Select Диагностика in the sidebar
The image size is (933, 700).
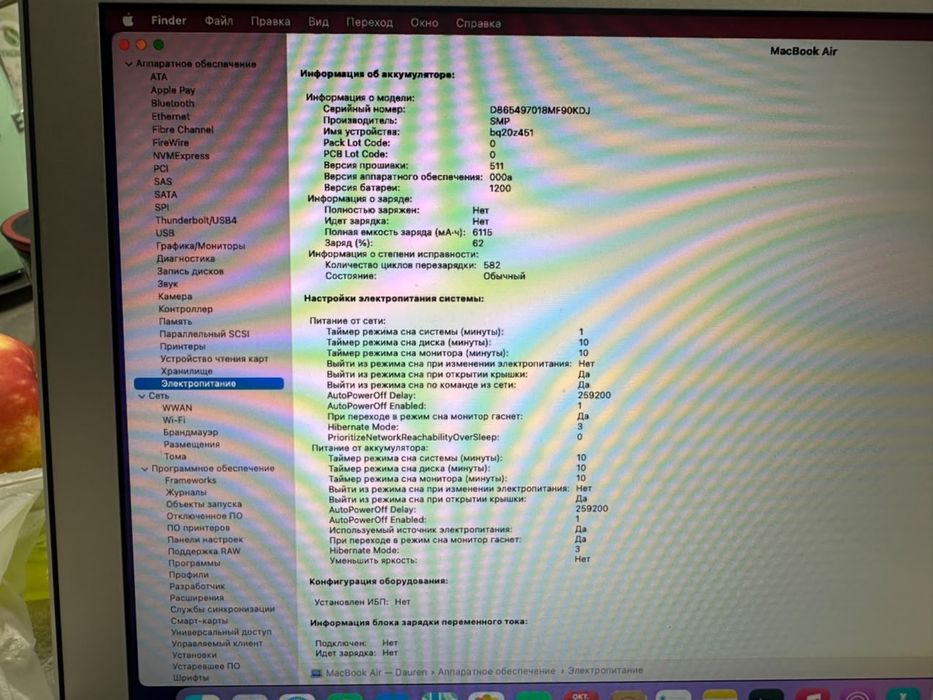(x=186, y=258)
